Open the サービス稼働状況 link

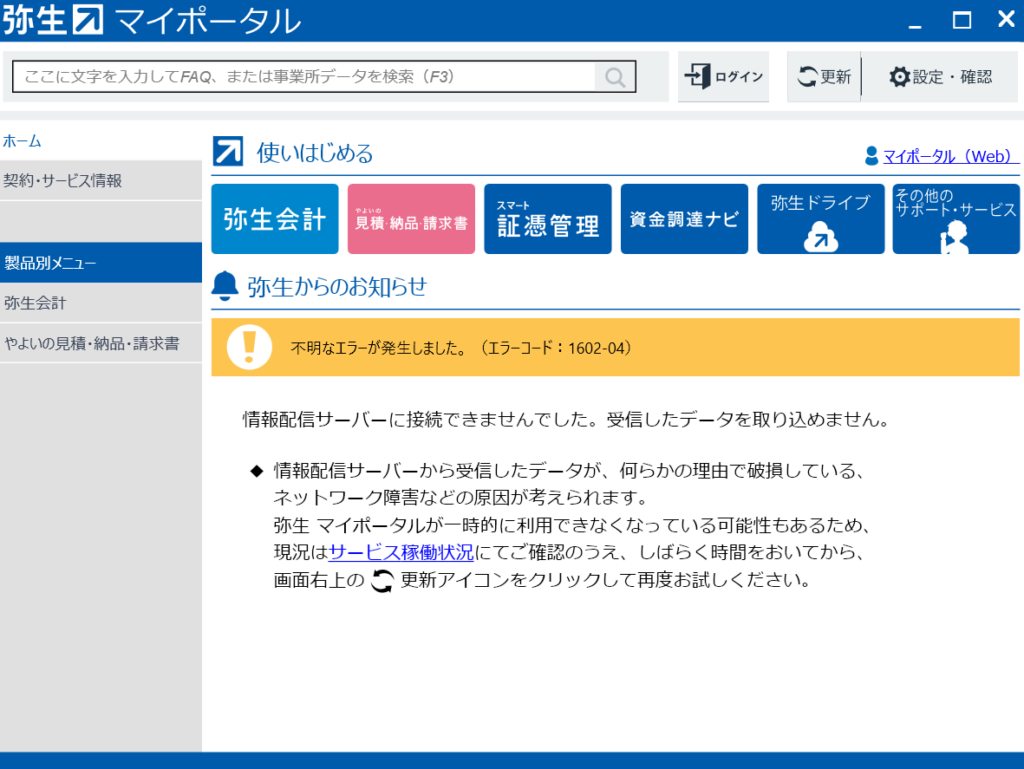tap(387, 552)
